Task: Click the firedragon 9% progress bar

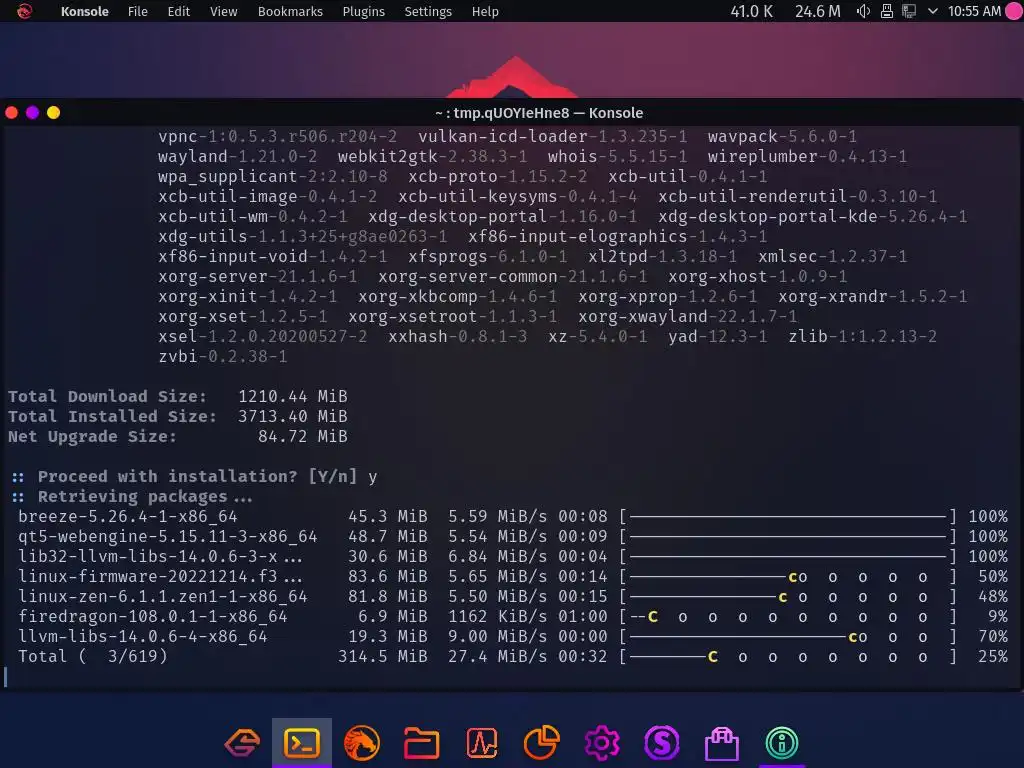Action: [788, 616]
